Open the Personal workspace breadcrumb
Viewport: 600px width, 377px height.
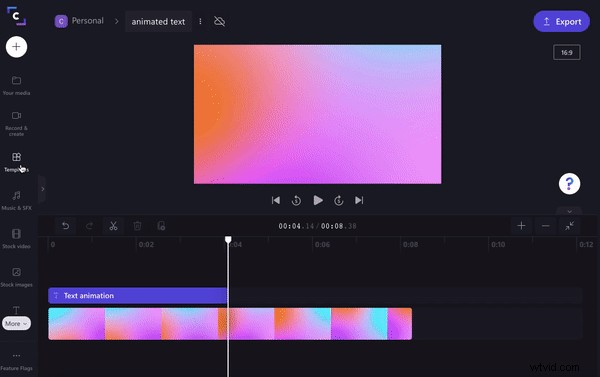point(88,21)
